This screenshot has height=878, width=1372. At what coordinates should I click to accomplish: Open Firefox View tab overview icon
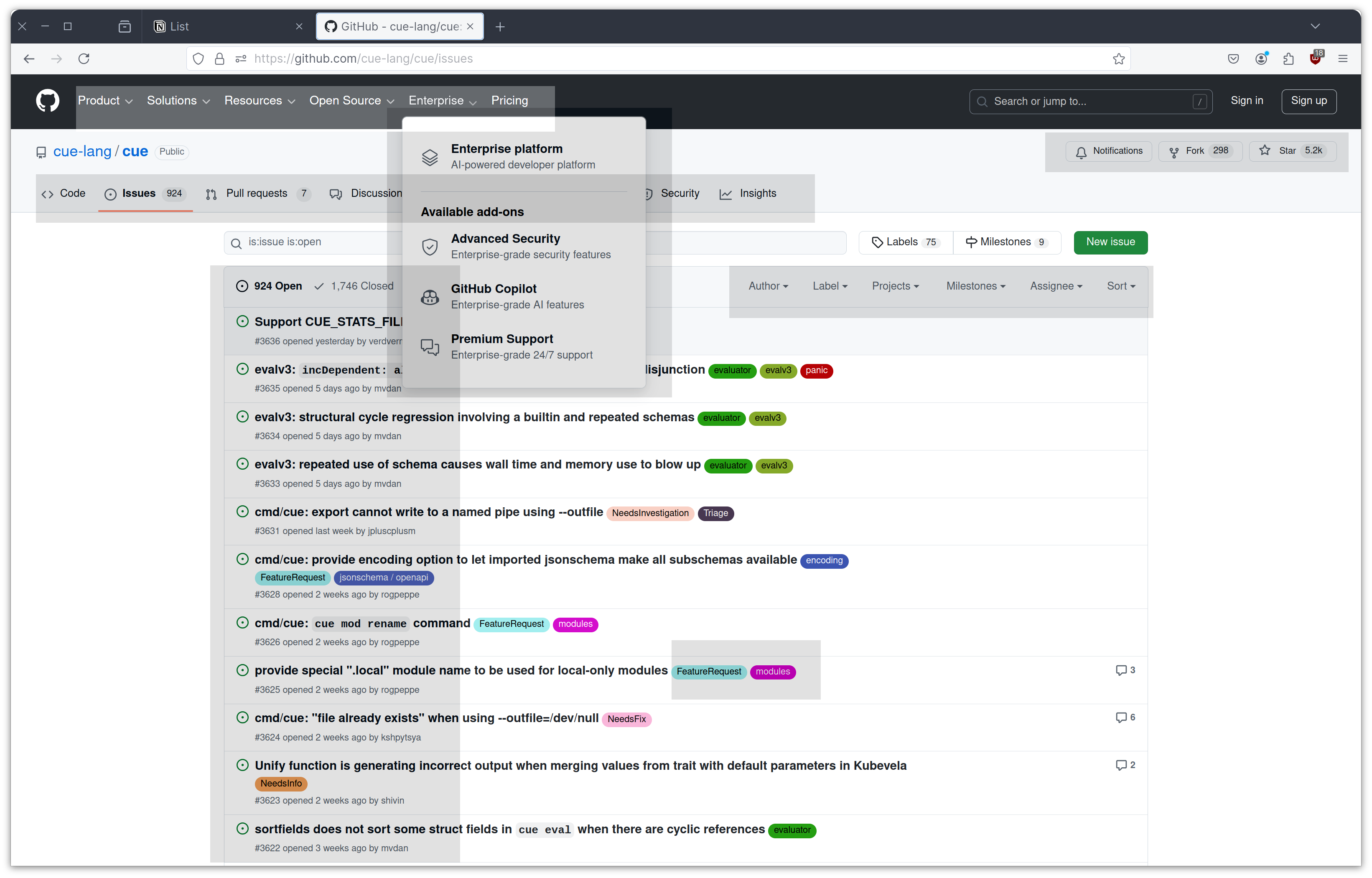point(125,27)
